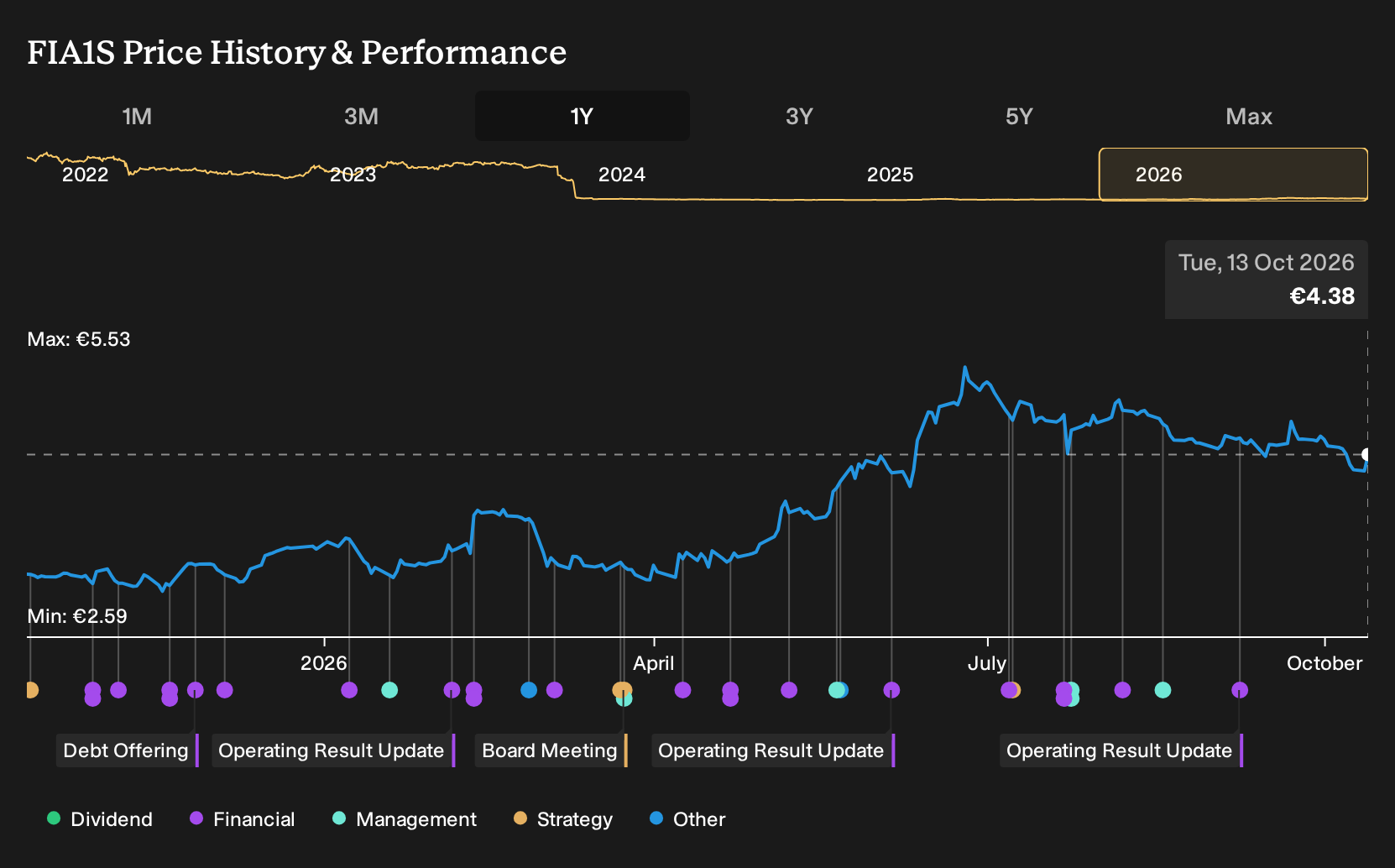
Task: Select the teal event dot right of axis 2026
Action: tap(389, 690)
